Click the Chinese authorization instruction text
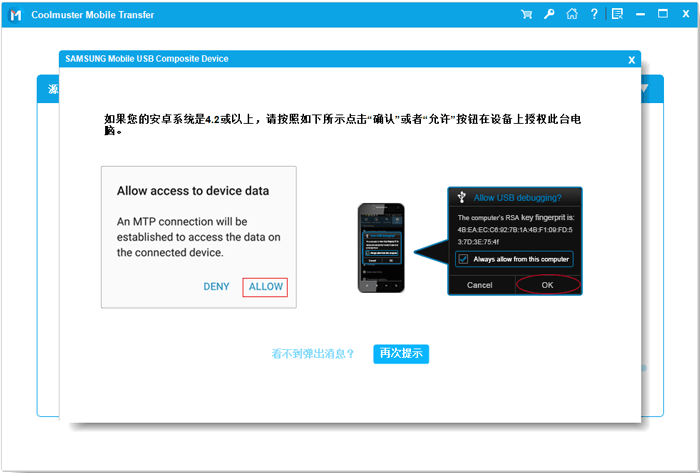700x473 pixels. 342,124
